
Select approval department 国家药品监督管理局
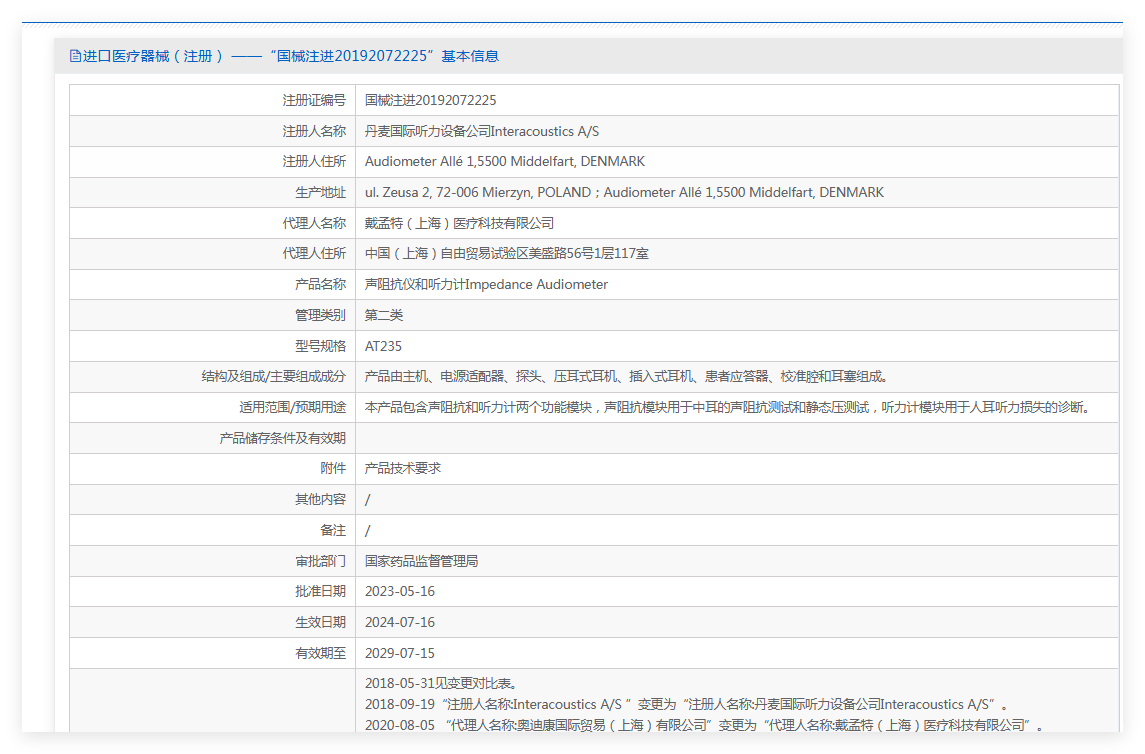[421, 561]
